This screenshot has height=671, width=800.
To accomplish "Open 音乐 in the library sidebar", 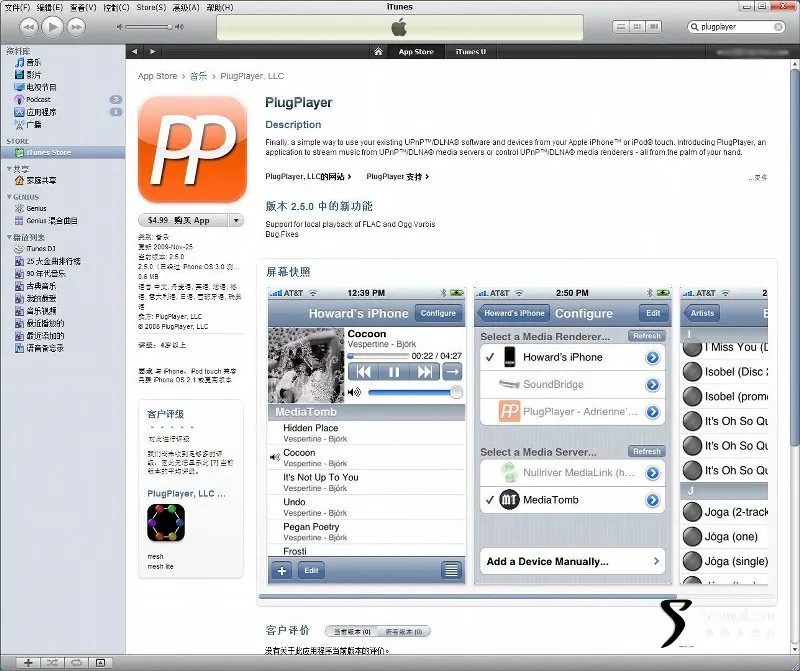I will click(34, 62).
